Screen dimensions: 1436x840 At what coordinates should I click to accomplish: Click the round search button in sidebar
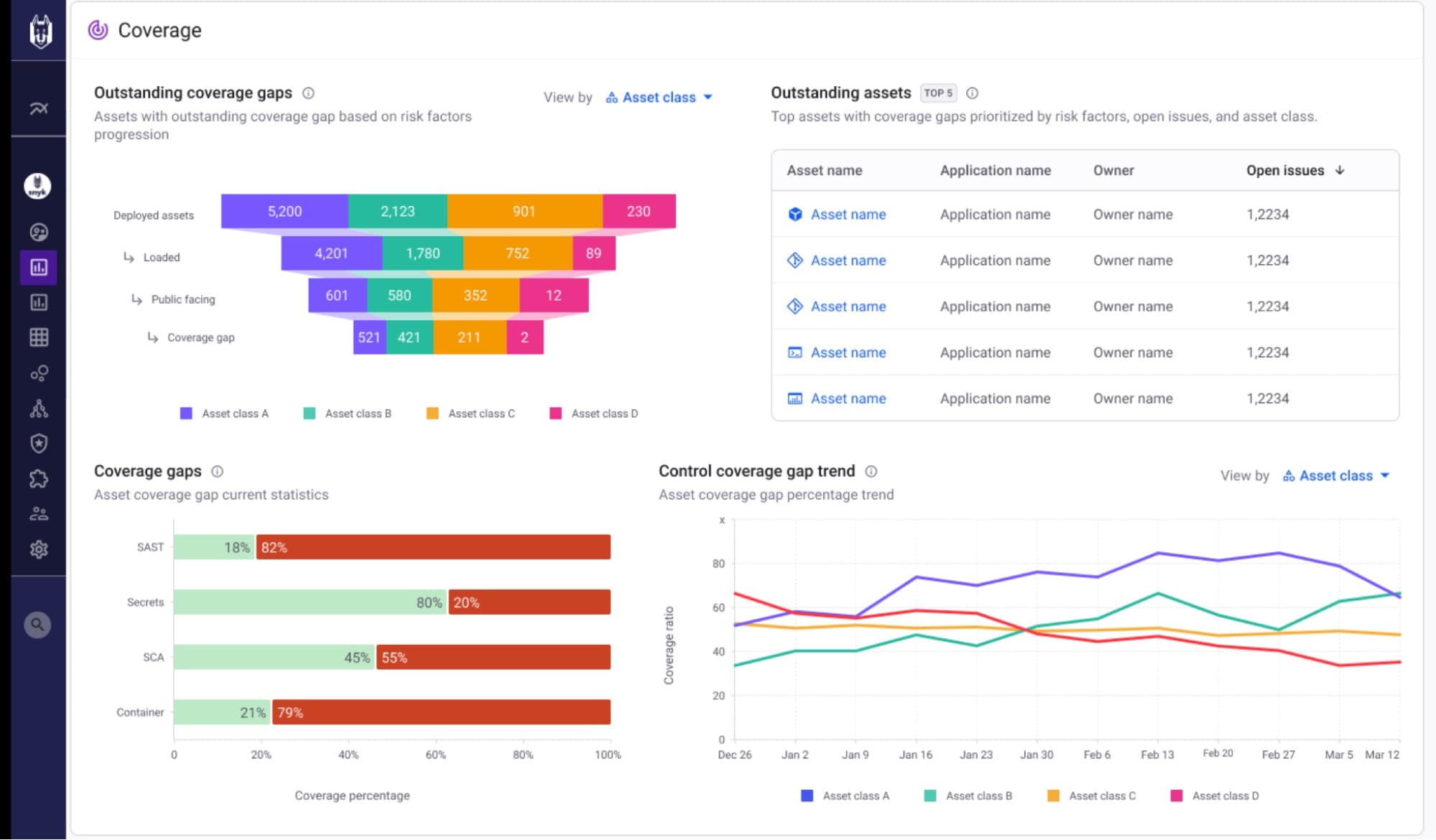coord(37,625)
